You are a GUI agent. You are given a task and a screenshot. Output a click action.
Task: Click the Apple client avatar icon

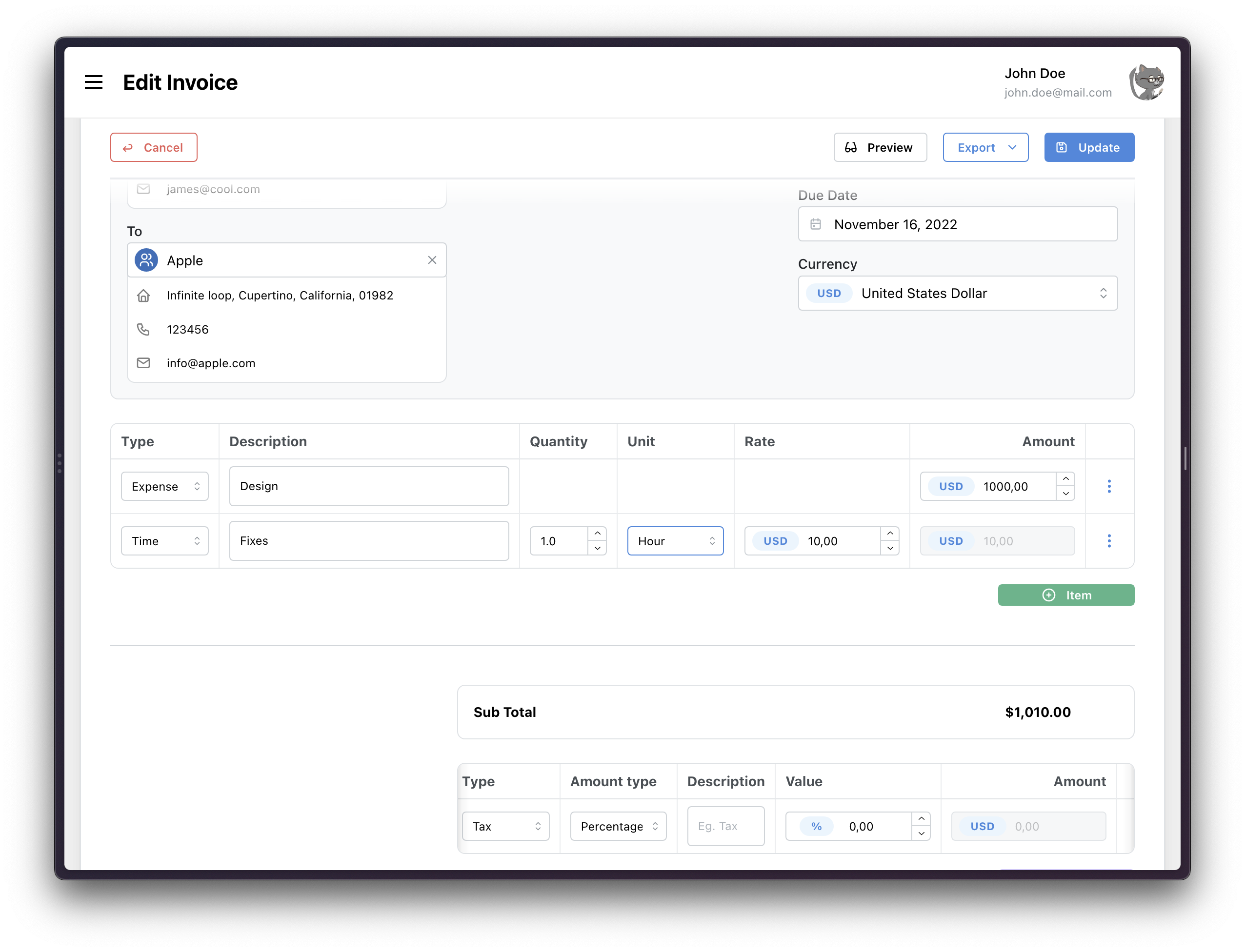pyautogui.click(x=146, y=260)
